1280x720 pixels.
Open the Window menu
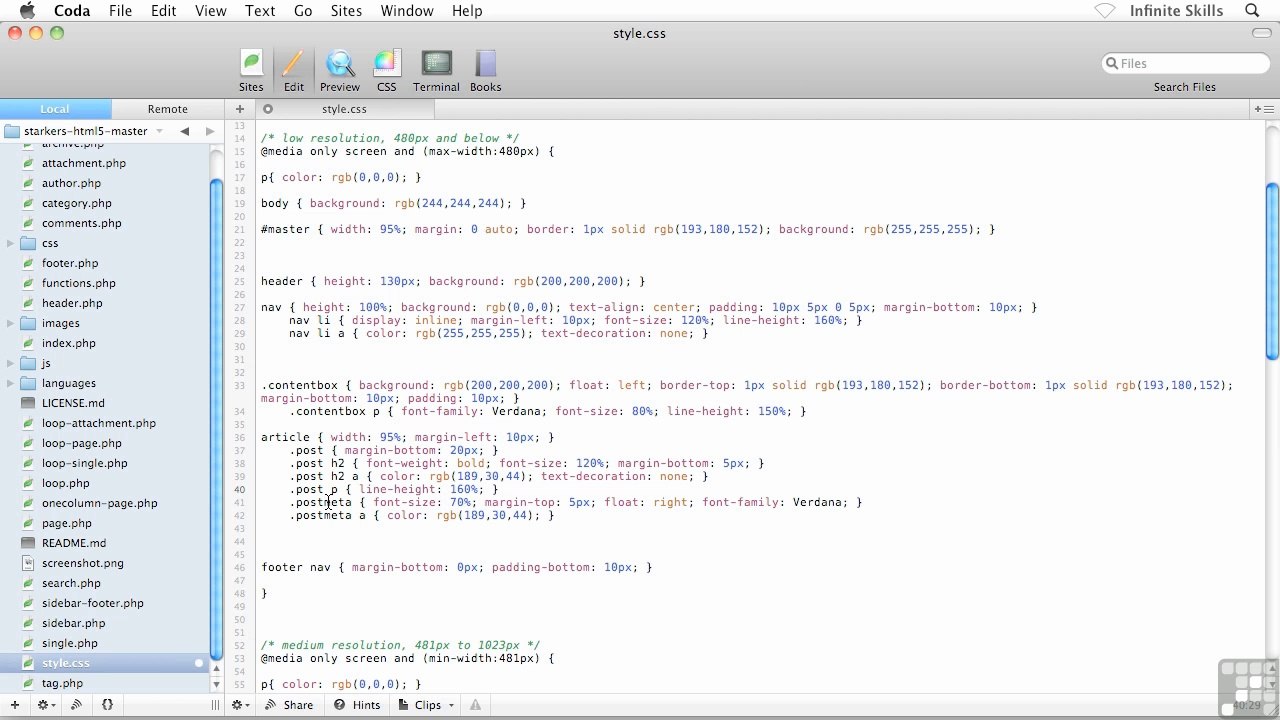pos(407,11)
